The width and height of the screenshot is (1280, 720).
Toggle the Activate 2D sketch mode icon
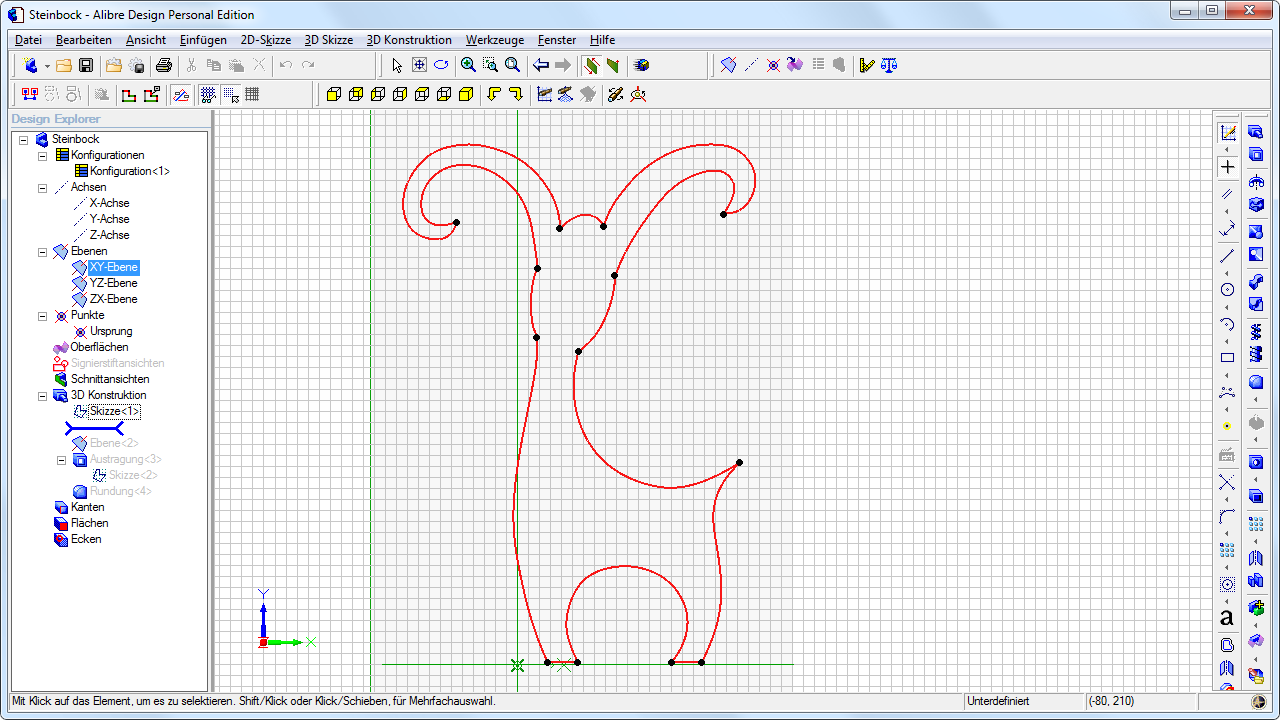coord(1227,133)
